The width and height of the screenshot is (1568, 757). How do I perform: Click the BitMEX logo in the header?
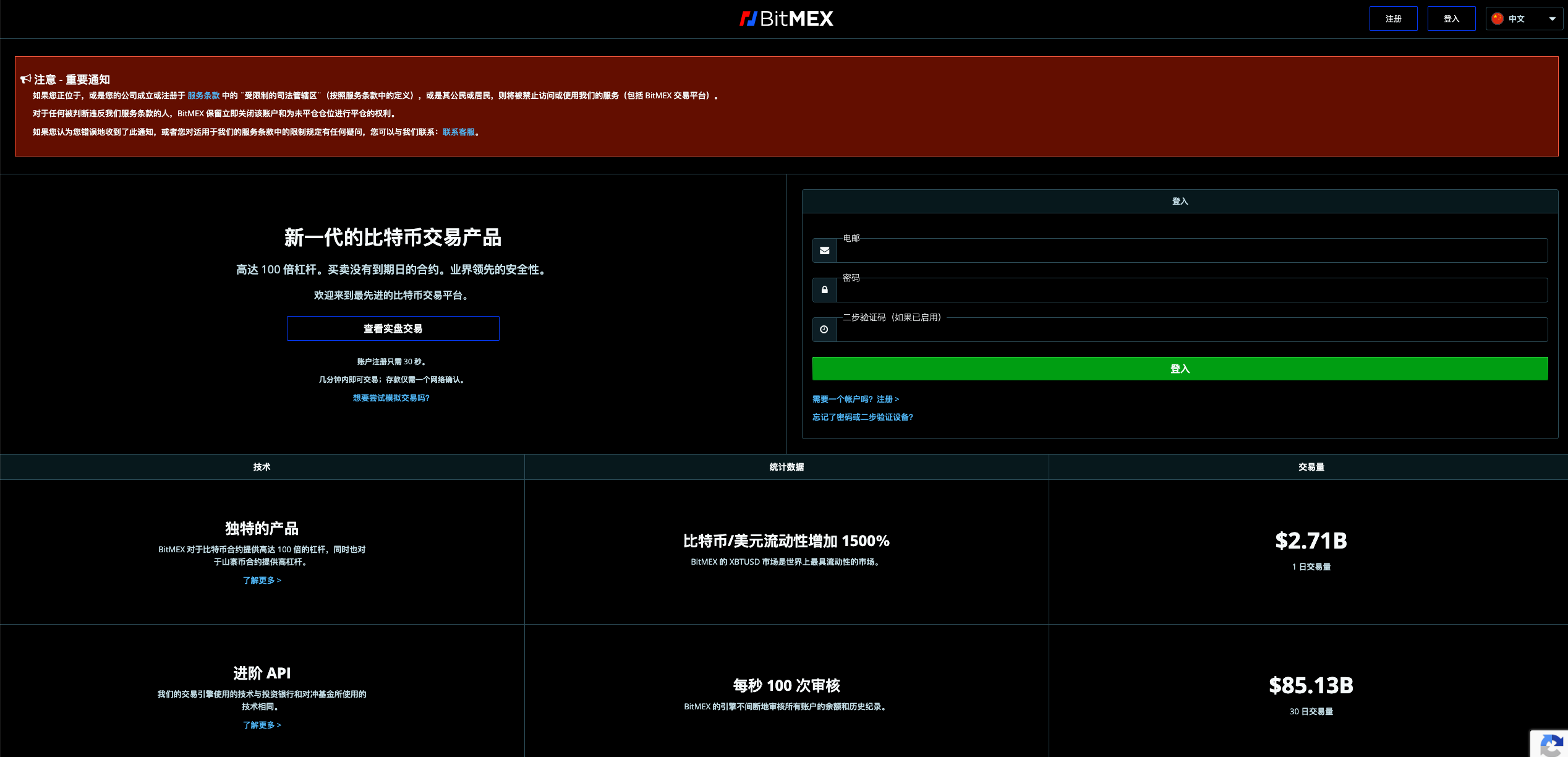pos(786,19)
